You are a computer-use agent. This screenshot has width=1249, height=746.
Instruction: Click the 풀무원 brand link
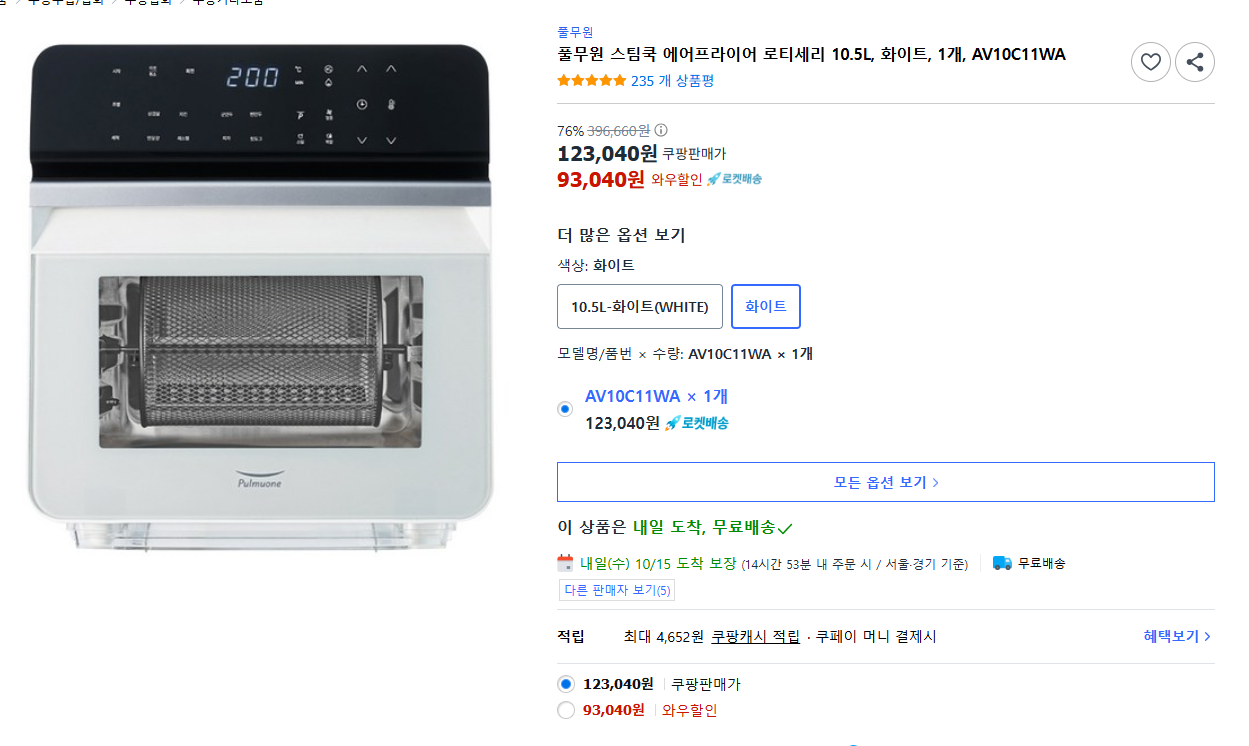pyautogui.click(x=575, y=32)
